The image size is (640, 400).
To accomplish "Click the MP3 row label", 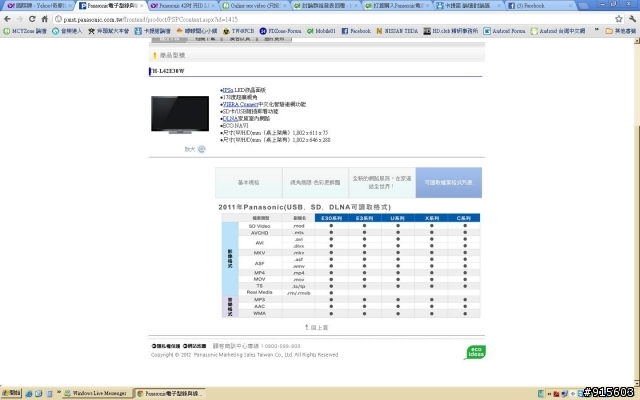I will click(x=260, y=299).
